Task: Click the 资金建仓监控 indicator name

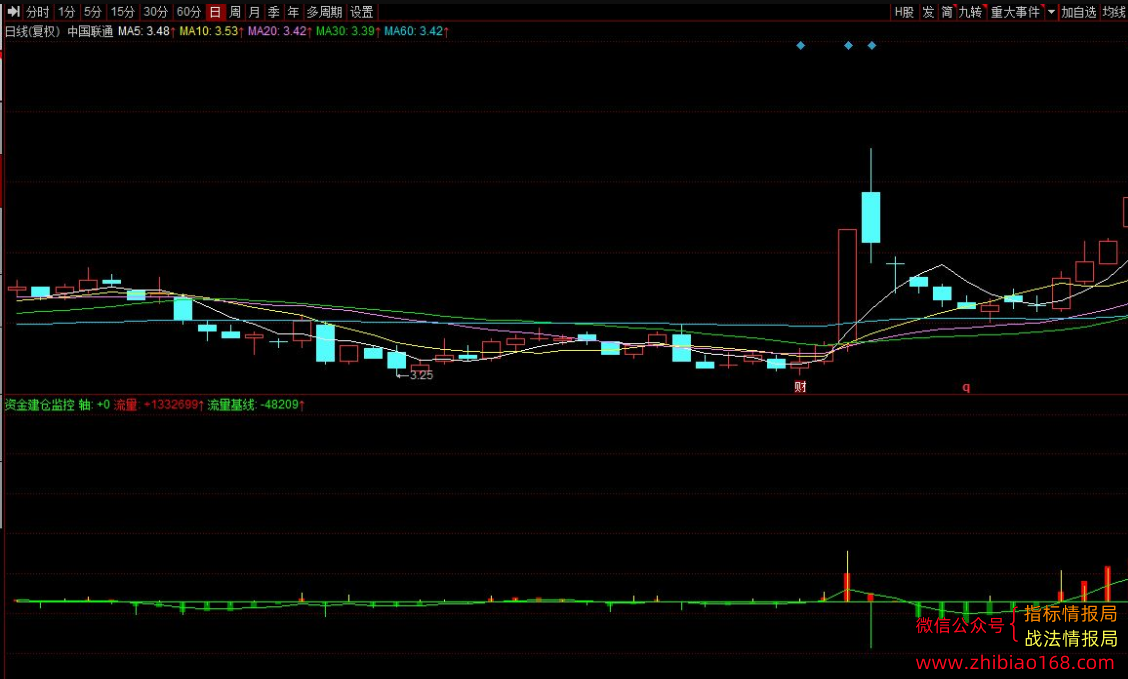Action: [x=40, y=405]
